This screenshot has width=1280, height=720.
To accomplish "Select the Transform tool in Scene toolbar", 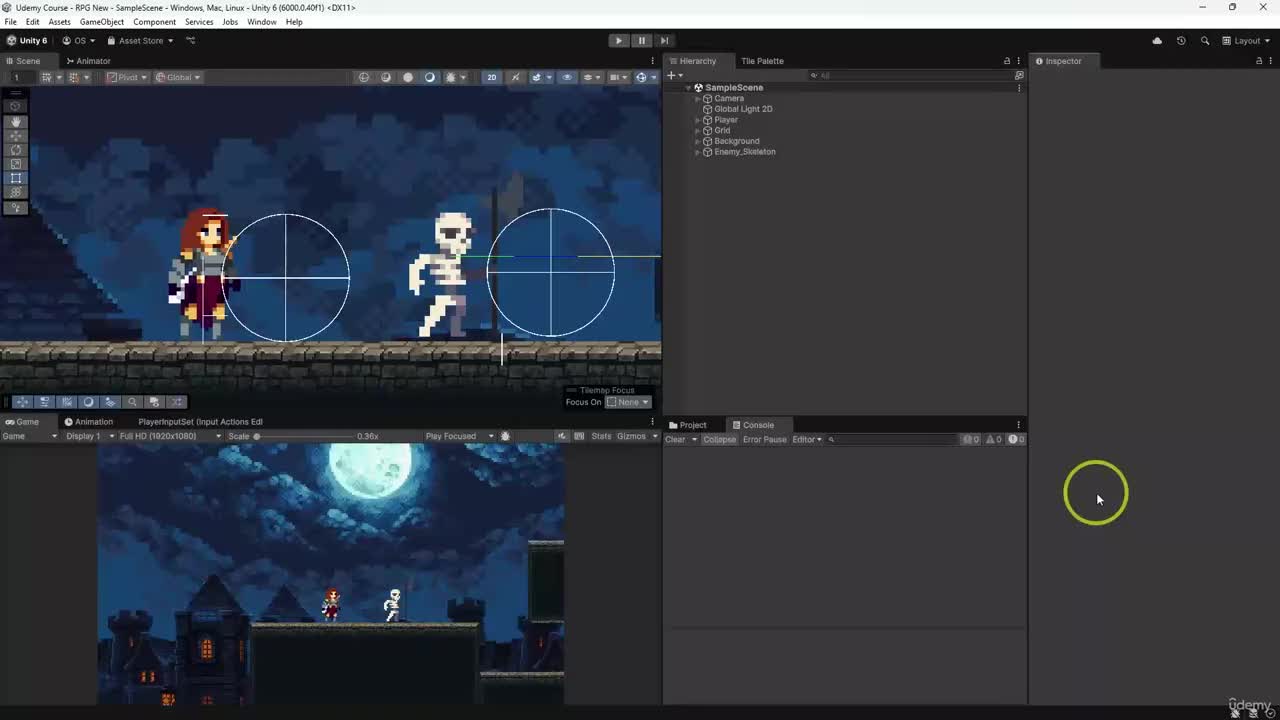I will click(x=16, y=192).
